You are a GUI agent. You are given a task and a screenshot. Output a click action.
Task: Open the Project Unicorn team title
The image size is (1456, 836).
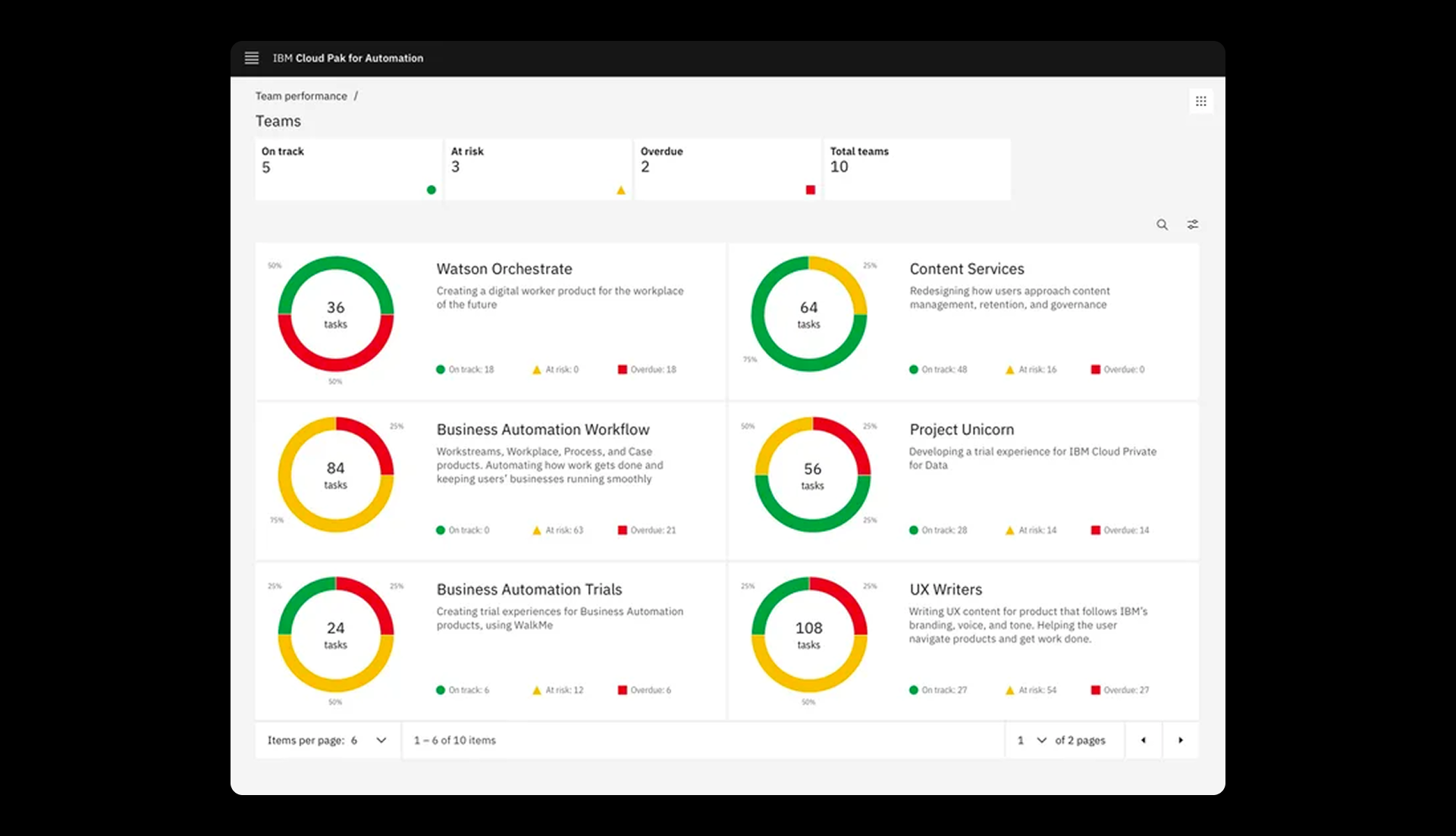(962, 430)
